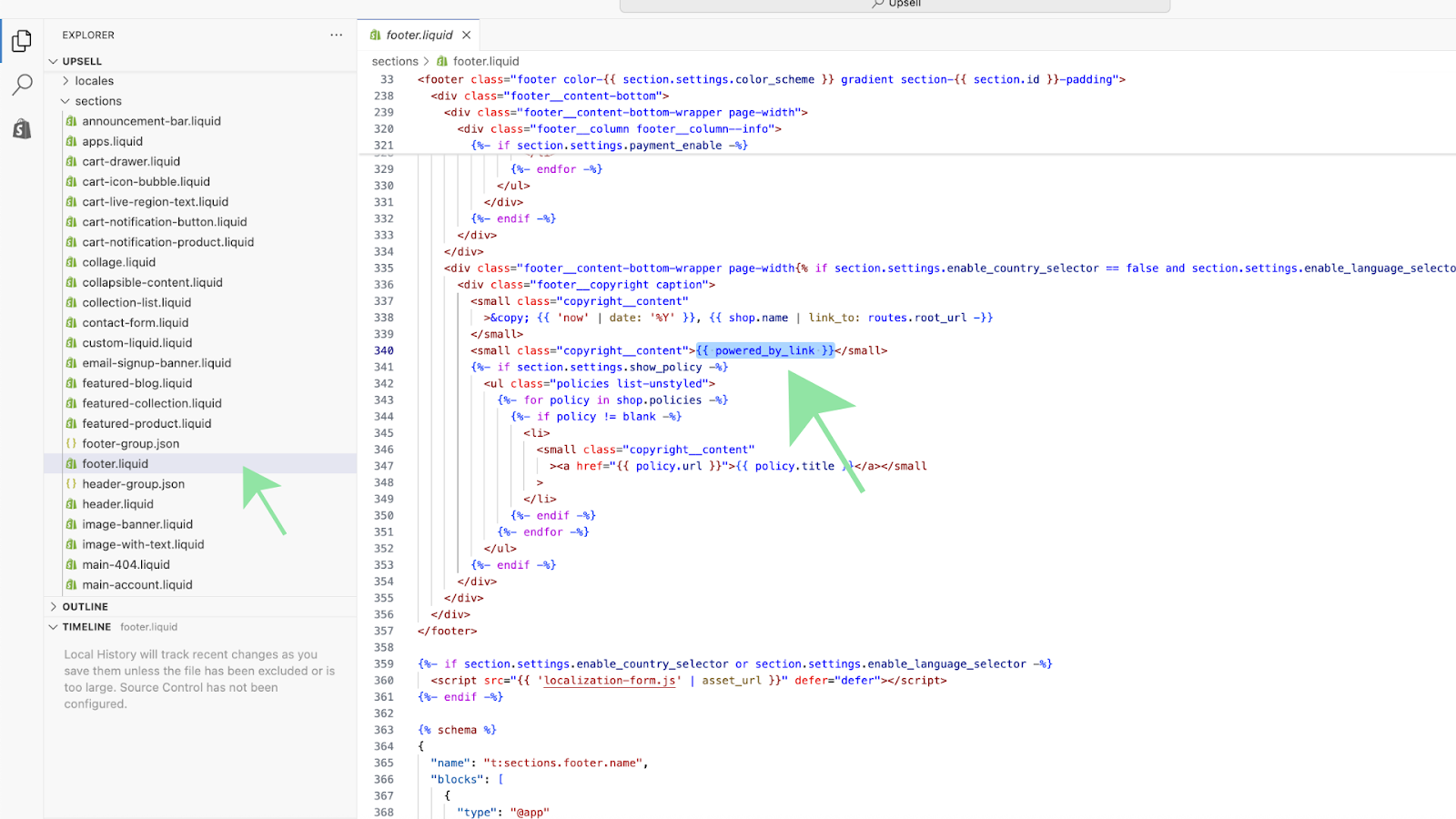
Task: Collapse the UPSELL root folder
Action: pos(53,62)
